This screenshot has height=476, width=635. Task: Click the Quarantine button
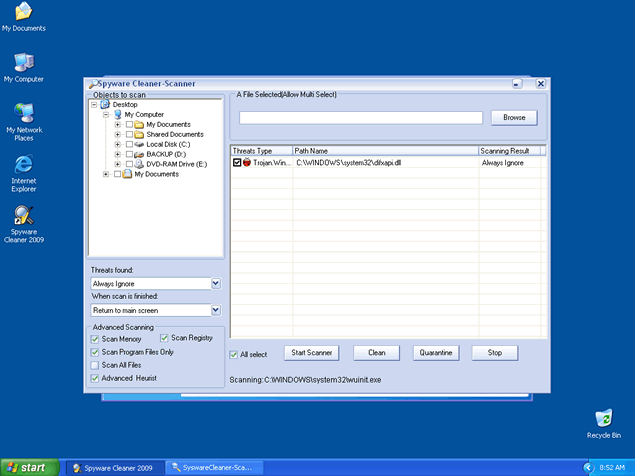coord(435,353)
